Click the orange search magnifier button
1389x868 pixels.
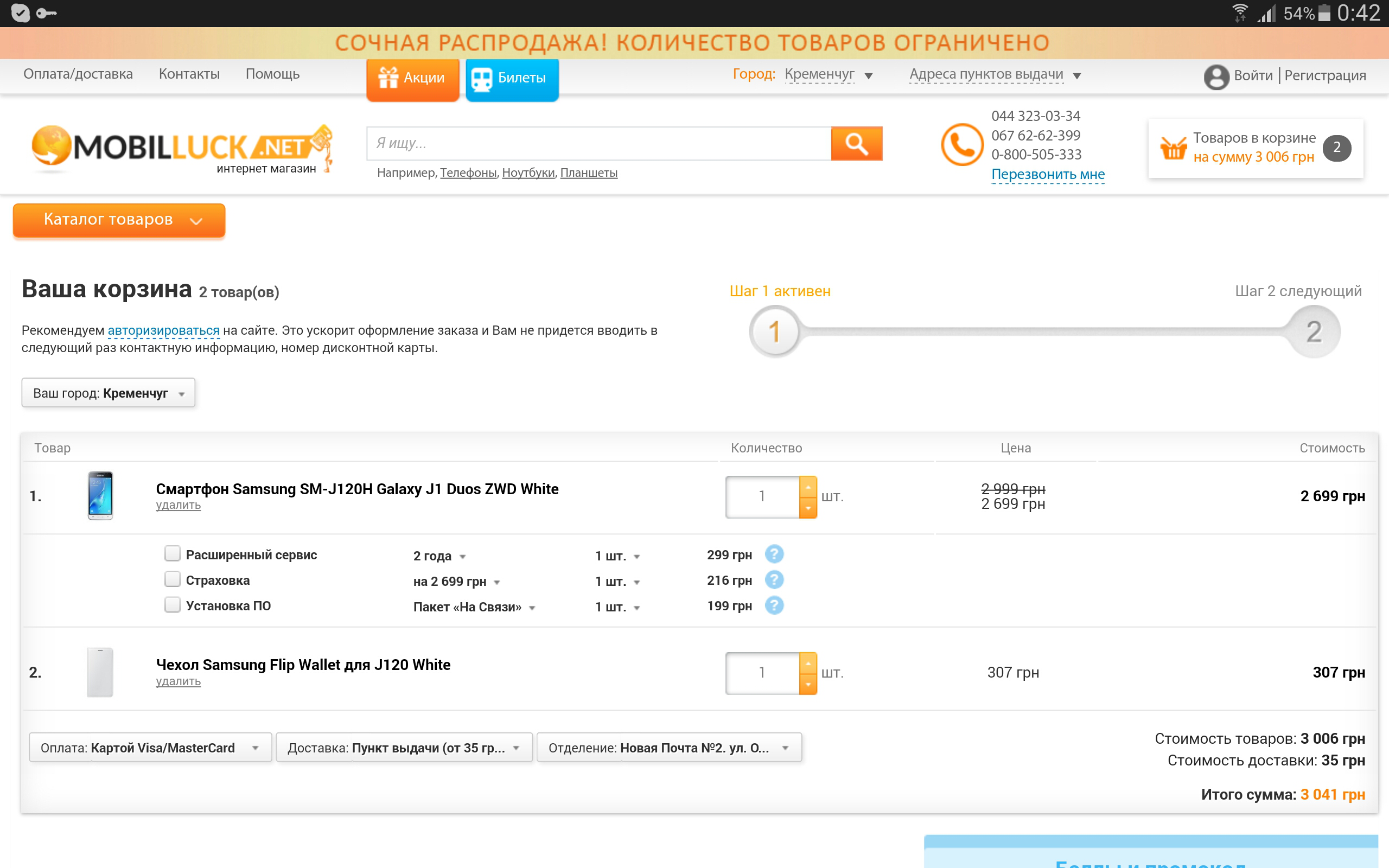[x=856, y=144]
